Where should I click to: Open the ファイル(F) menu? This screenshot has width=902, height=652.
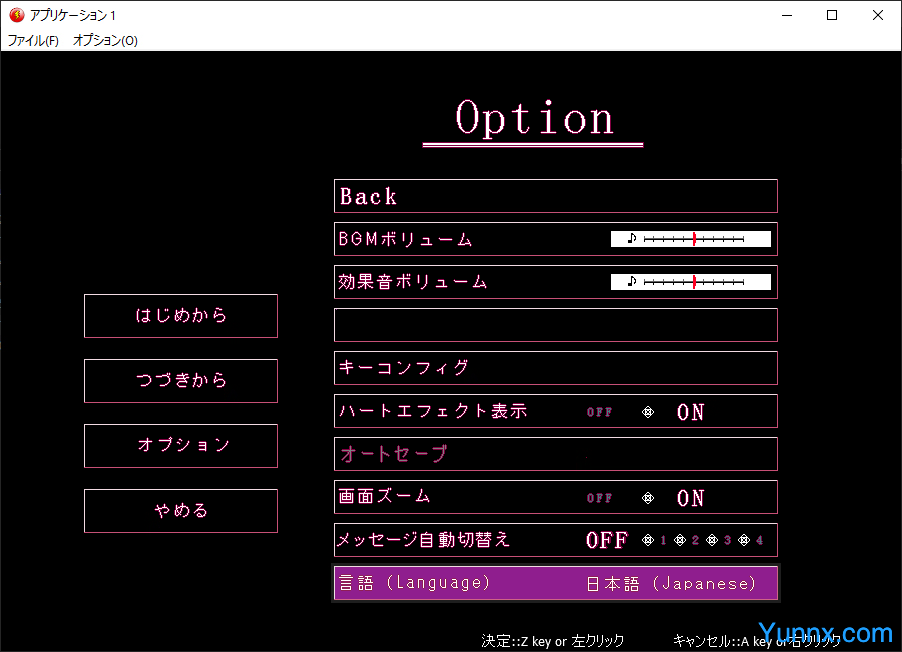click(33, 41)
